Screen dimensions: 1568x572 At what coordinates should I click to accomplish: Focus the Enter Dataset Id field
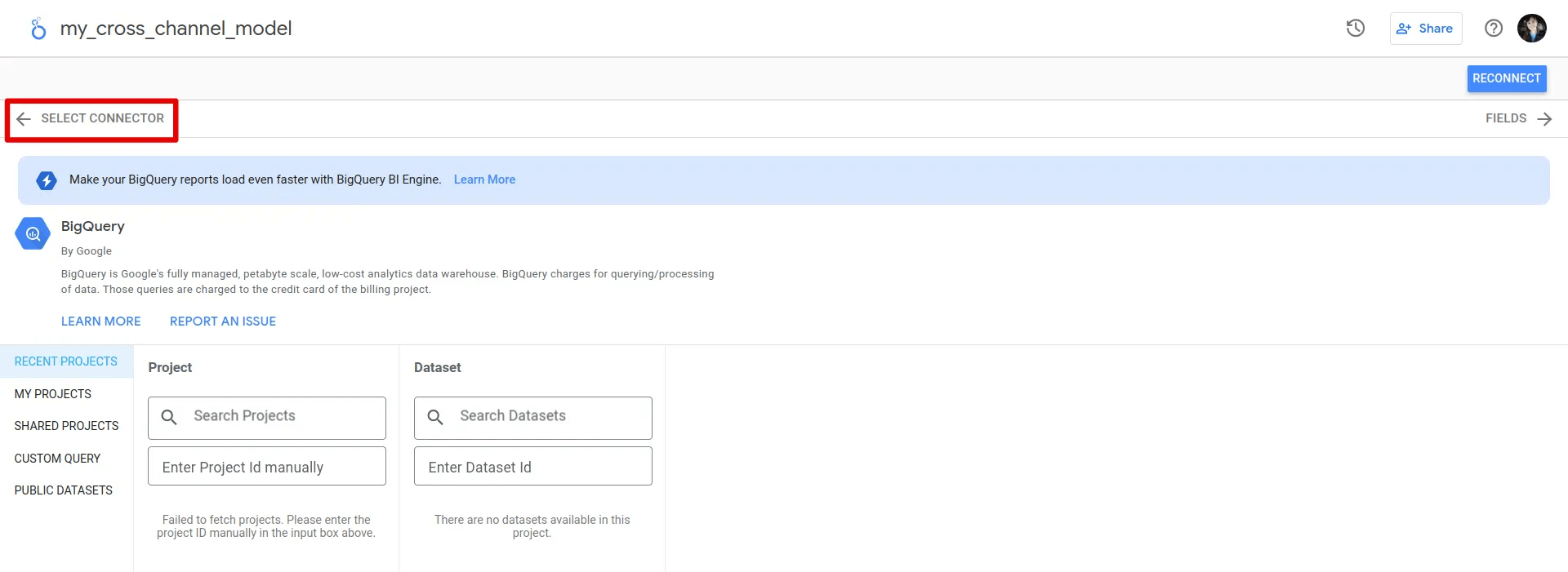[x=533, y=466]
